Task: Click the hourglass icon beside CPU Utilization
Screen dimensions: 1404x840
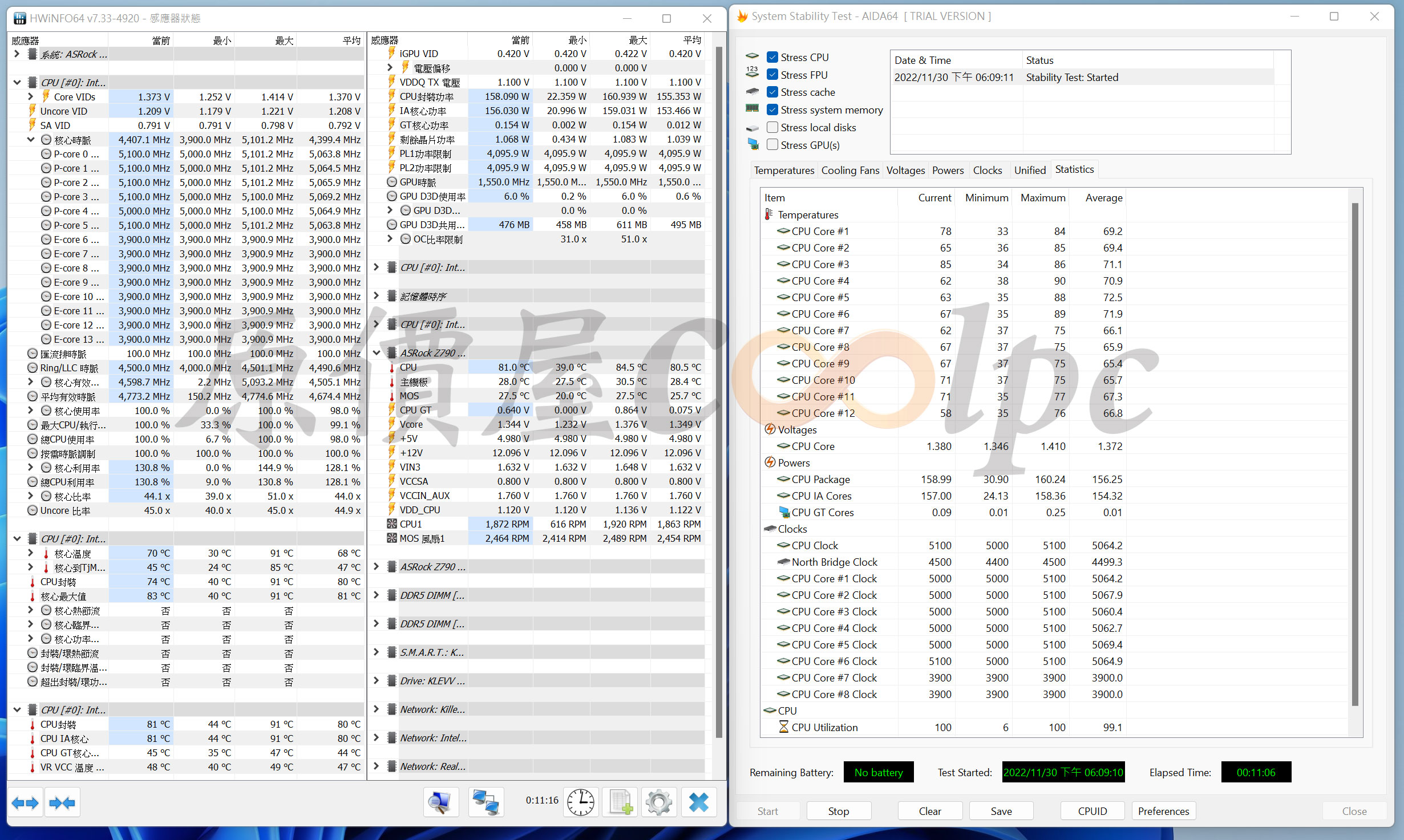Action: click(783, 727)
